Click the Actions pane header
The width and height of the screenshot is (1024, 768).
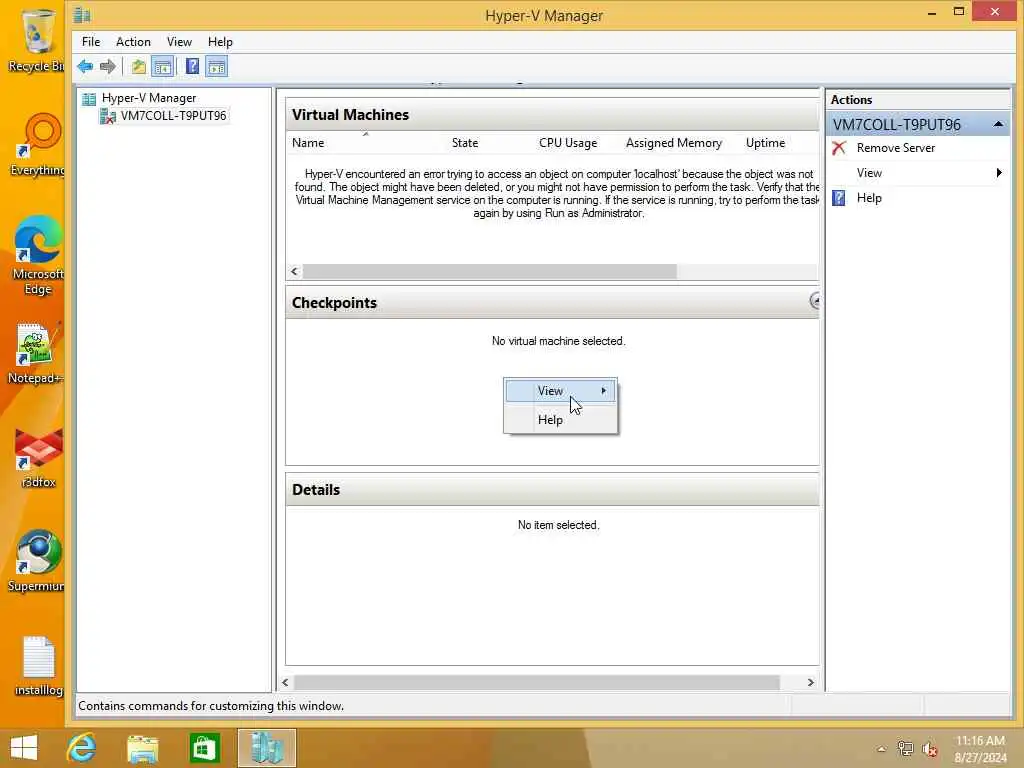(x=917, y=100)
